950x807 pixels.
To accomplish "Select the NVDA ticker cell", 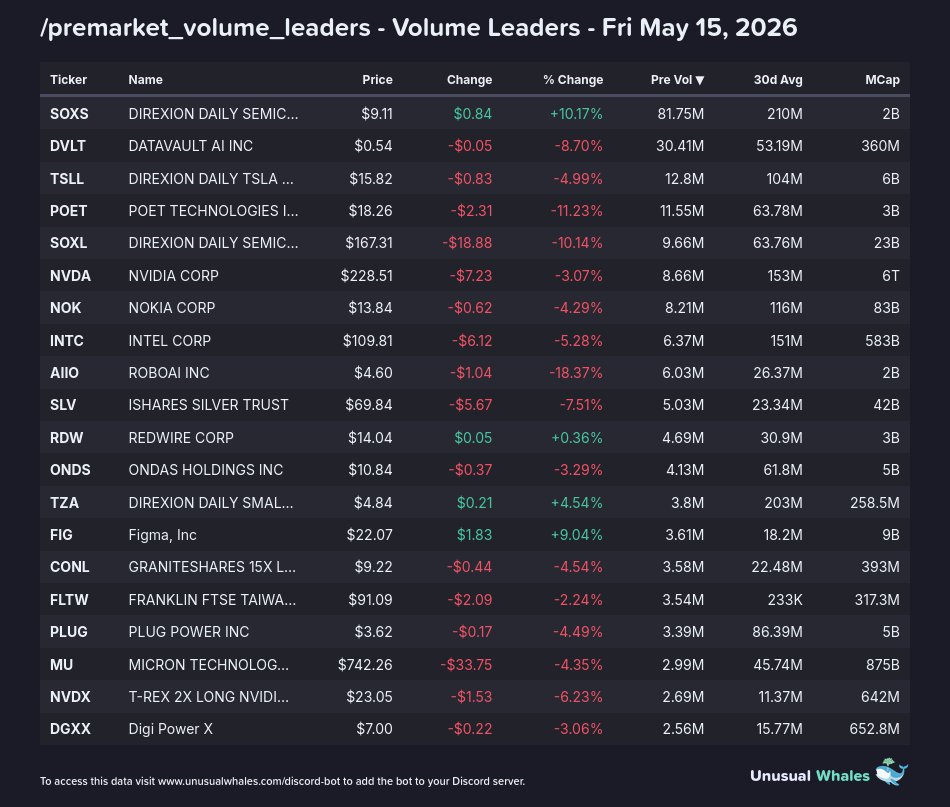I will [70, 276].
